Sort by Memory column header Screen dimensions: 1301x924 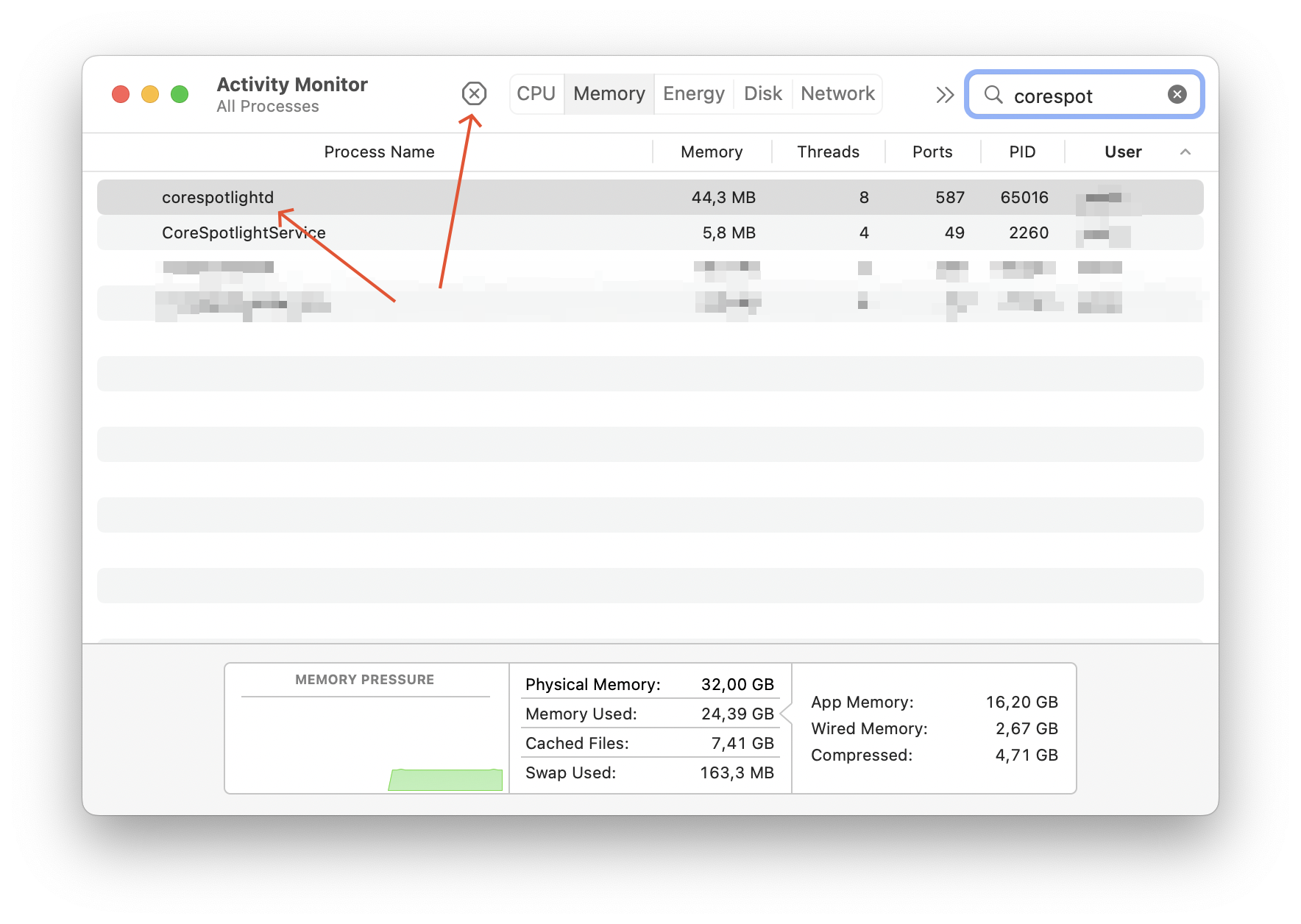712,152
